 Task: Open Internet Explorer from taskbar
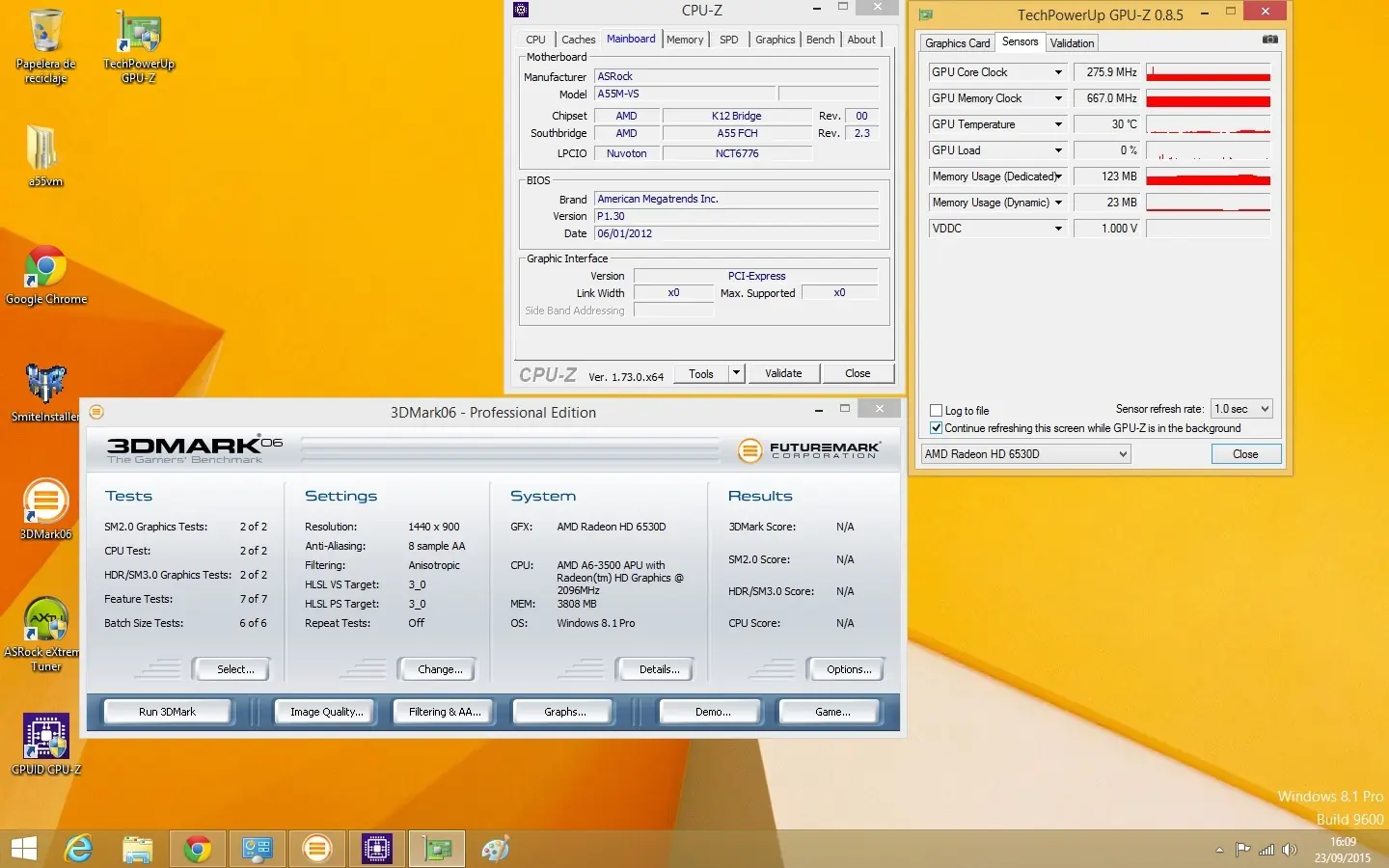click(x=78, y=849)
